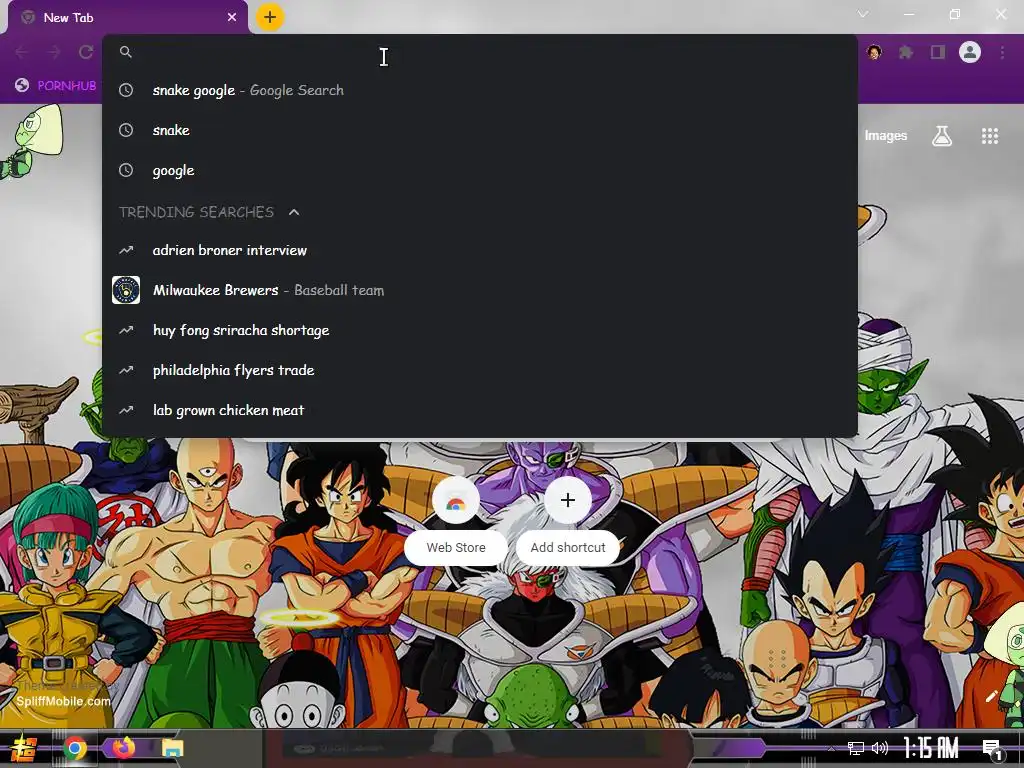Open the Chrome profile avatar
1024x768 pixels.
[x=970, y=52]
